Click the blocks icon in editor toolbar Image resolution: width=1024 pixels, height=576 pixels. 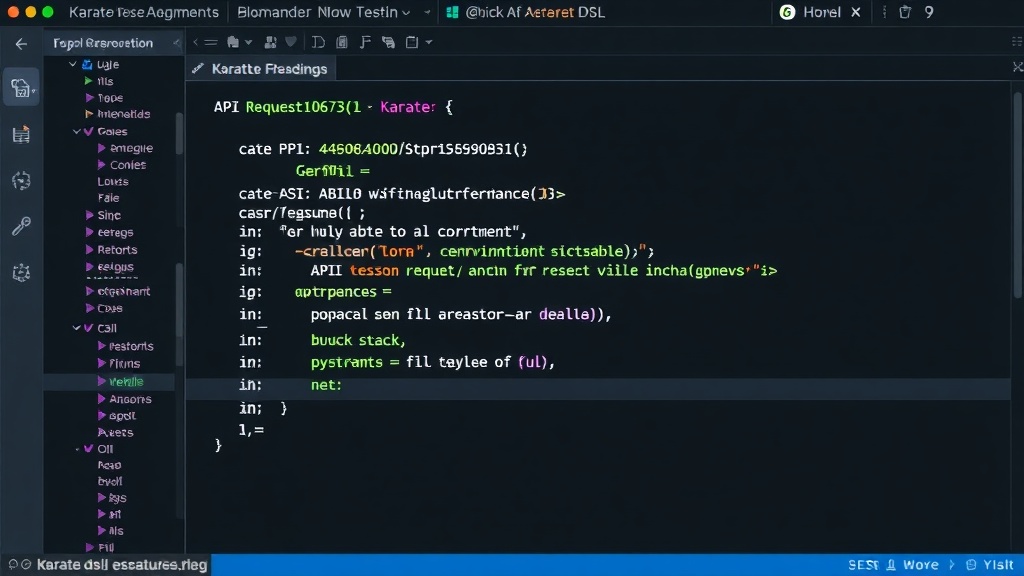pos(270,42)
